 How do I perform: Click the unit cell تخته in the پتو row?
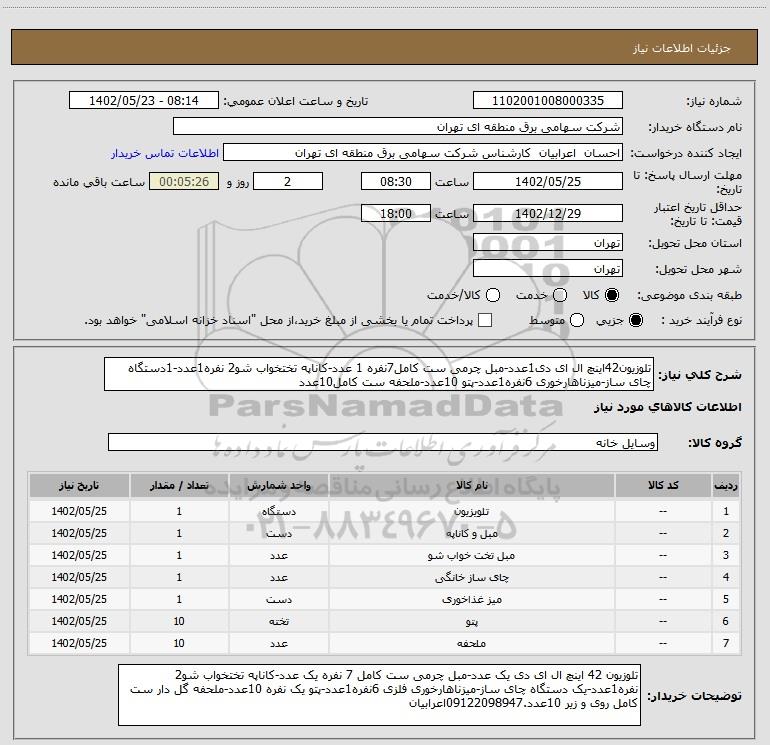pyautogui.click(x=278, y=621)
